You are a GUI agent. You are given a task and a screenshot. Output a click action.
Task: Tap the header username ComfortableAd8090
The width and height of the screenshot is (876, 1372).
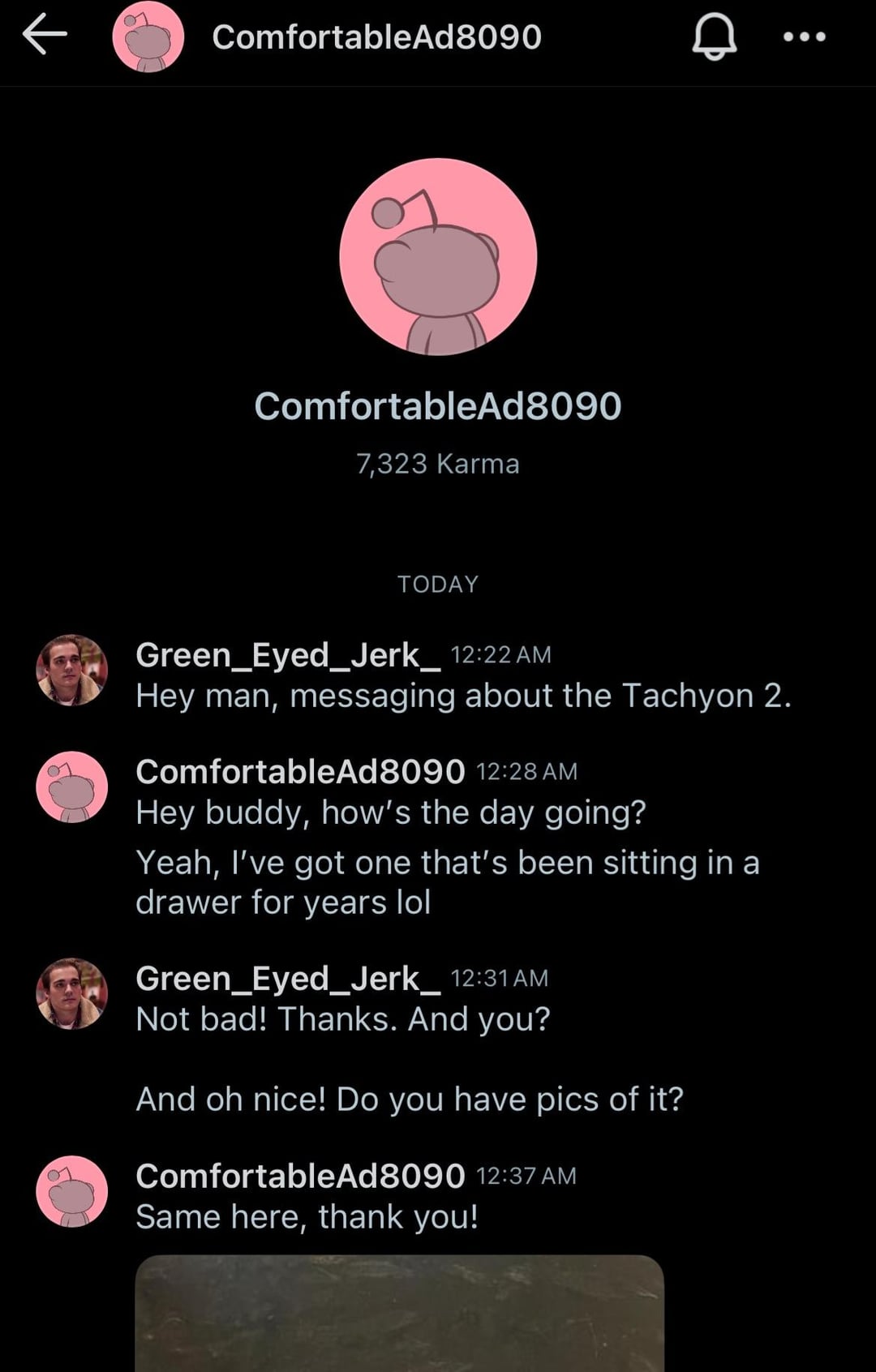tap(376, 37)
